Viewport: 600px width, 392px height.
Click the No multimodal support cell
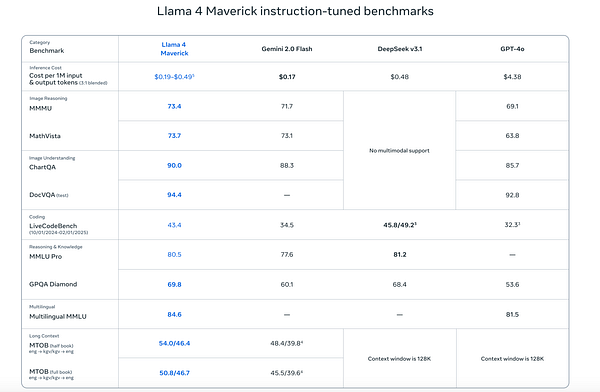click(x=399, y=150)
